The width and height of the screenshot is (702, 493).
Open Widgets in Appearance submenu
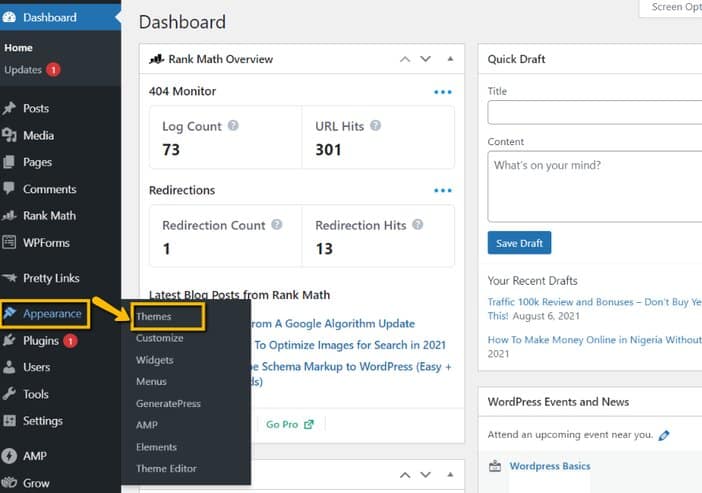(154, 360)
